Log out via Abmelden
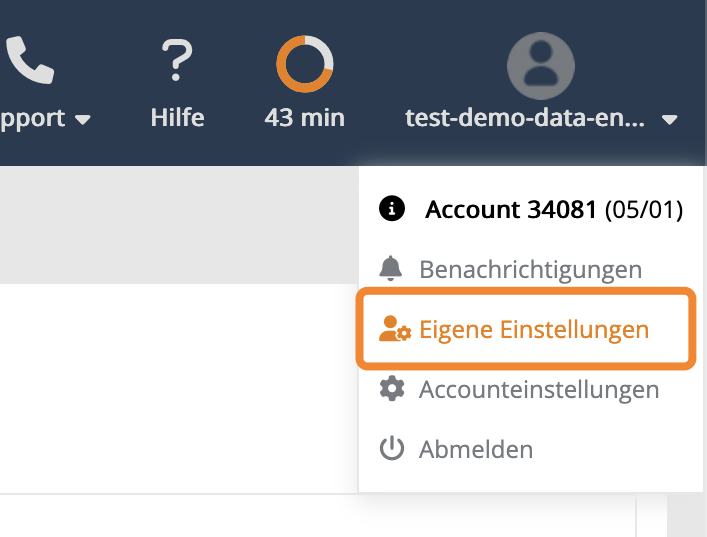Viewport: 707px width, 537px height. click(x=476, y=449)
